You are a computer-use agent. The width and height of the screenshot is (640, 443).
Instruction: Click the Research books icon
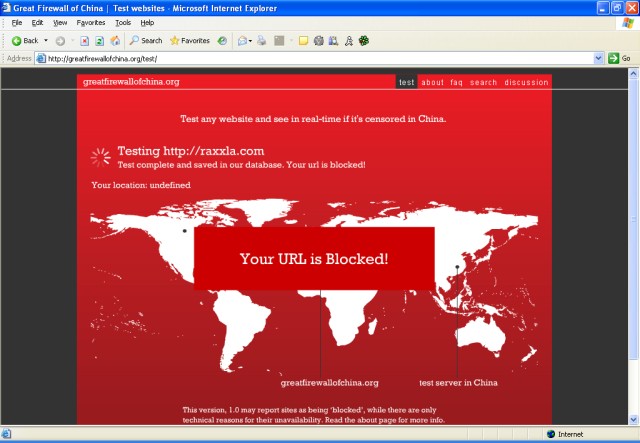click(333, 40)
